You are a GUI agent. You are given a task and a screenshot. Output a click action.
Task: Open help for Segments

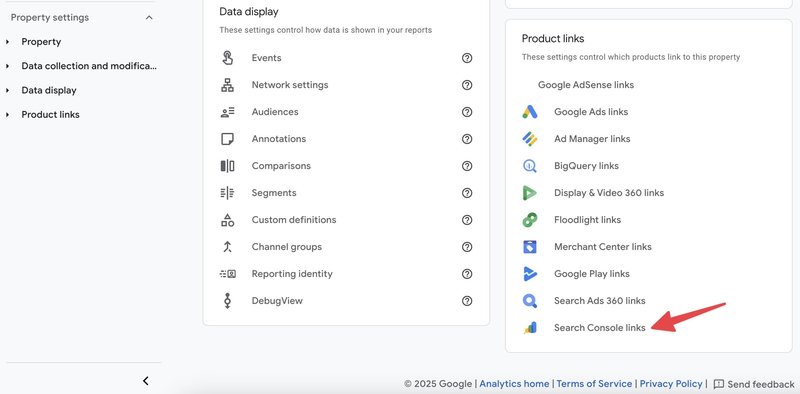click(x=467, y=193)
